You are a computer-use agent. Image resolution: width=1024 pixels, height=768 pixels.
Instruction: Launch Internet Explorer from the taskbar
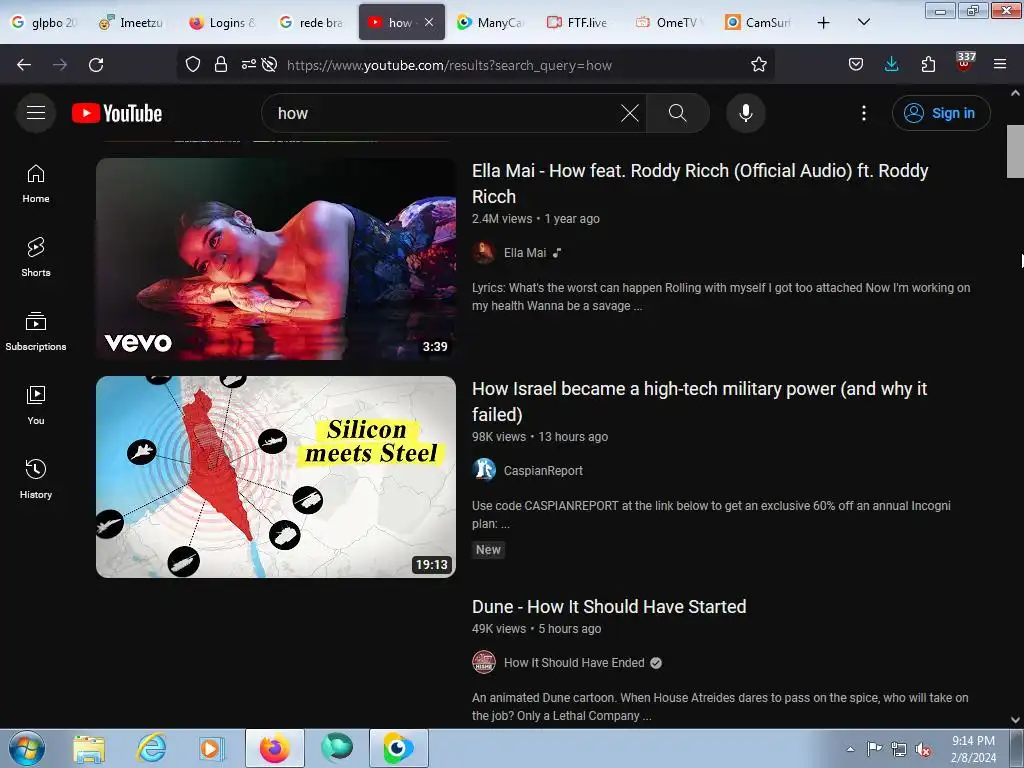click(x=151, y=749)
